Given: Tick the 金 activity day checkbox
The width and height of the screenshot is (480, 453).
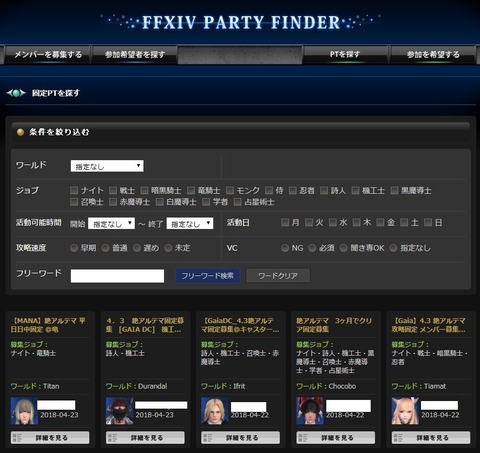Looking at the screenshot, I should (380, 222).
